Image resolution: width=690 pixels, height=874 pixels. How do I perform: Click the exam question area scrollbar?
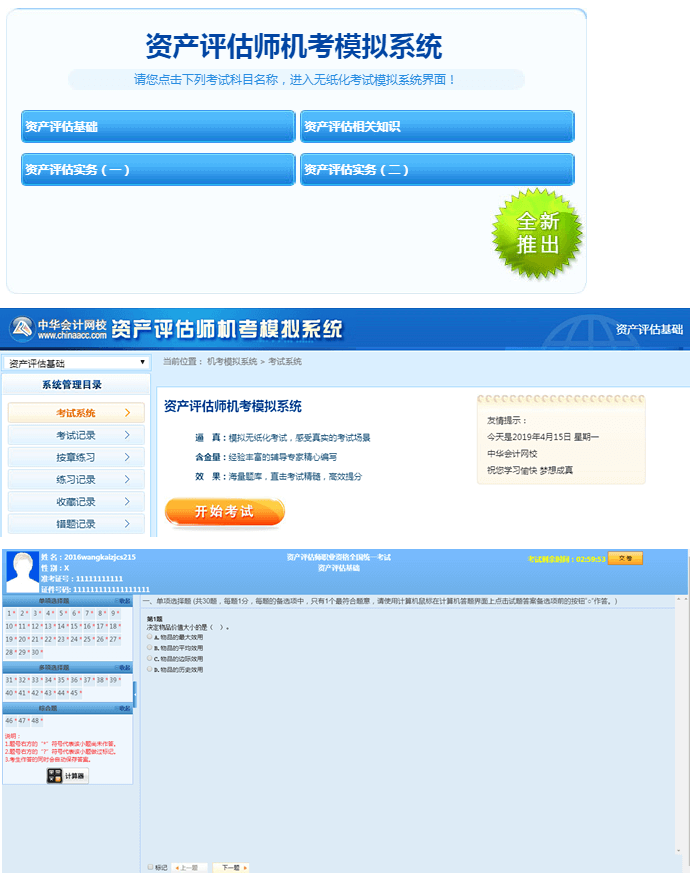coord(678,725)
